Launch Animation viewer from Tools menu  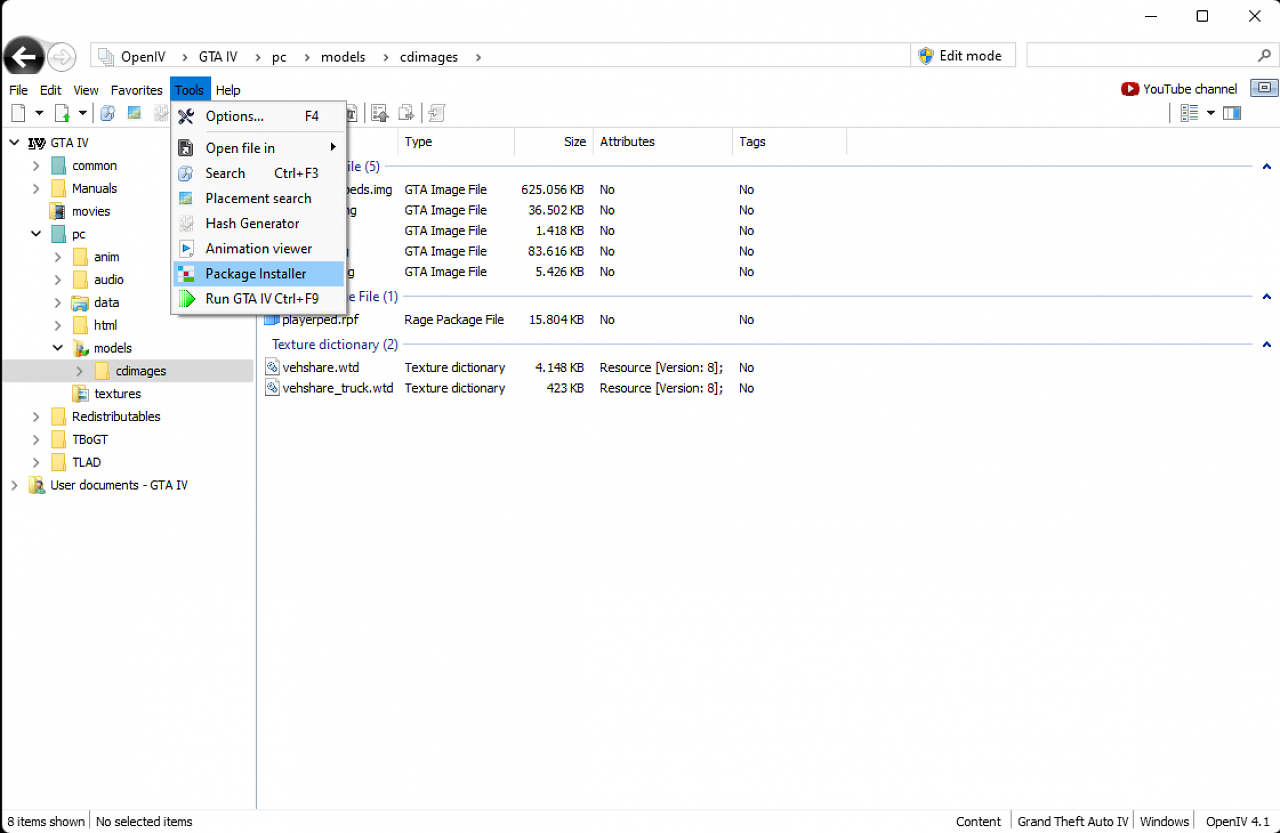pos(259,248)
